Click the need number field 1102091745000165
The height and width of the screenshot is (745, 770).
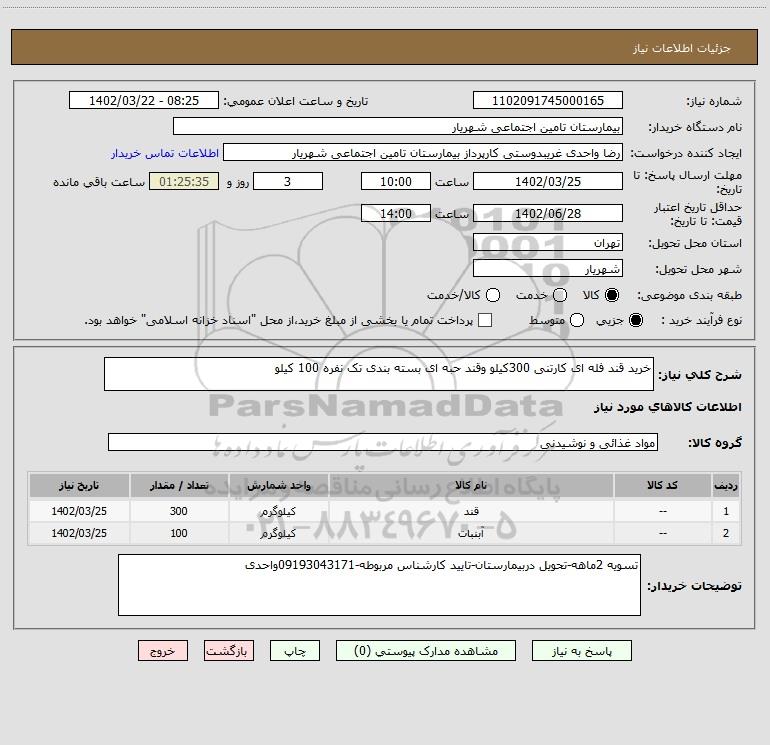click(x=548, y=100)
